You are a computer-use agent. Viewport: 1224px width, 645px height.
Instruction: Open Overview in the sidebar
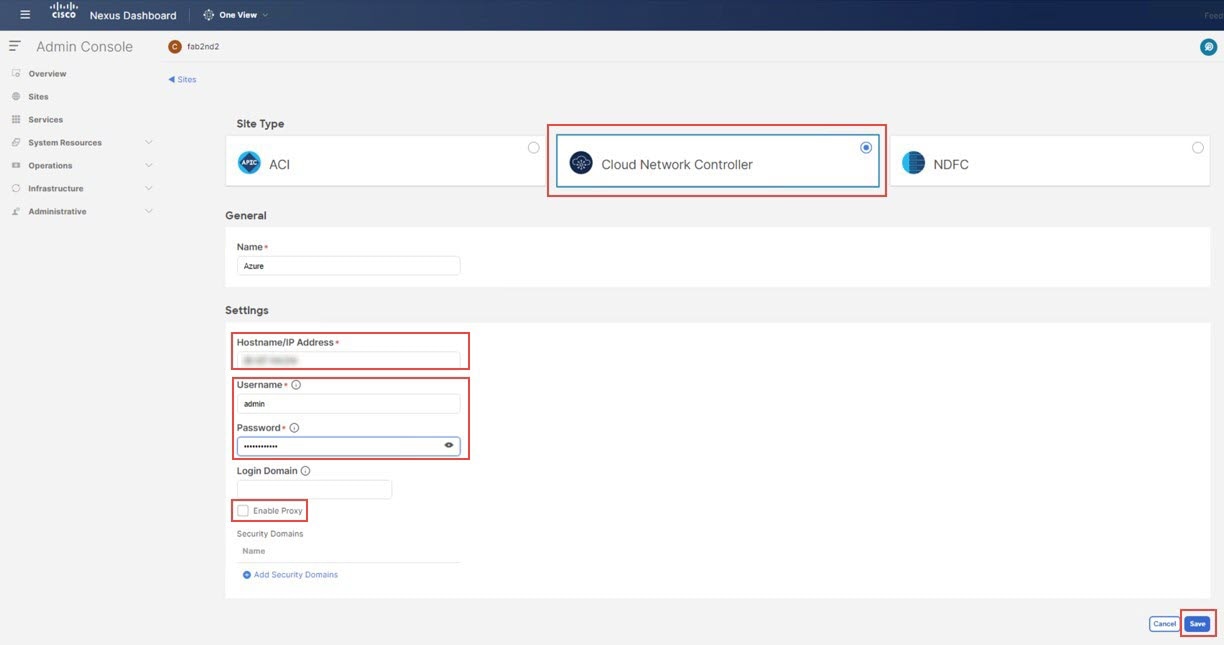point(47,74)
